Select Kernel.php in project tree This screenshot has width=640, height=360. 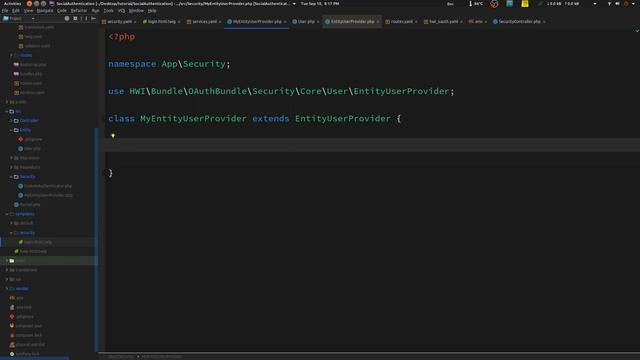[27, 204]
